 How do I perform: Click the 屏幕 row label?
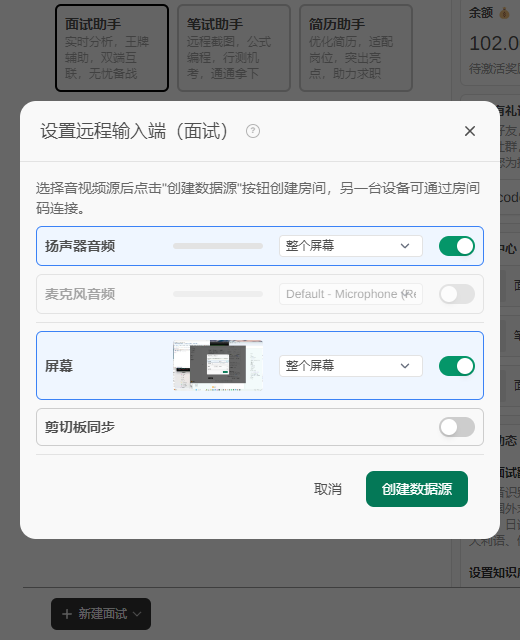coord(59,366)
